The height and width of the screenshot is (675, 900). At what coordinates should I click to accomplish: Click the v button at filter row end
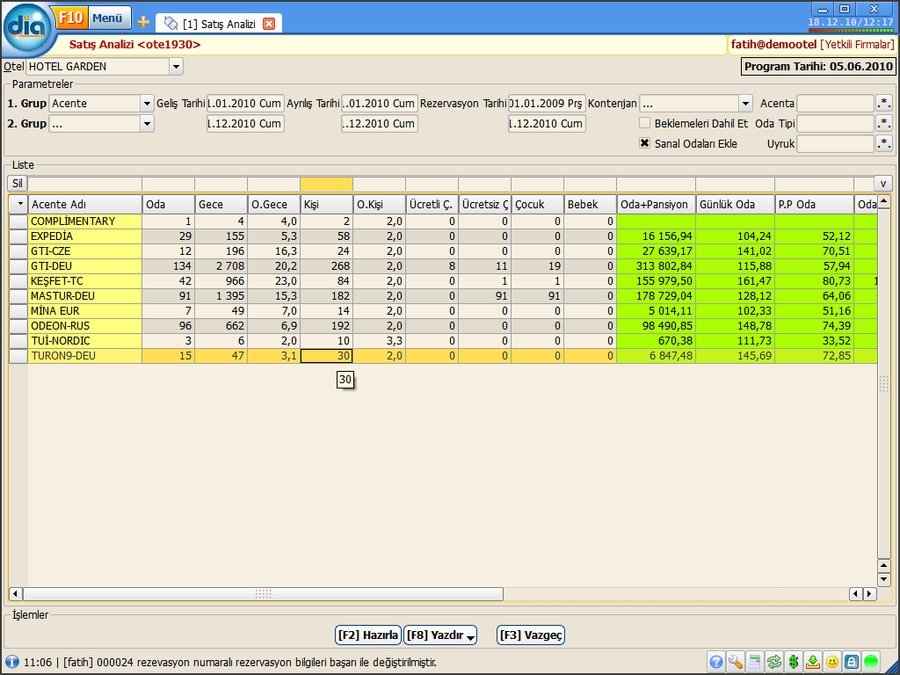pyautogui.click(x=883, y=183)
